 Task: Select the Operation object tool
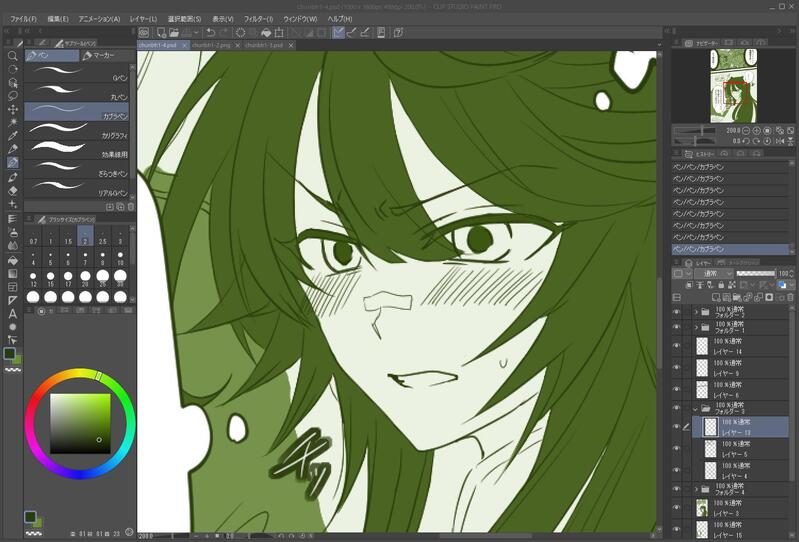[x=13, y=82]
